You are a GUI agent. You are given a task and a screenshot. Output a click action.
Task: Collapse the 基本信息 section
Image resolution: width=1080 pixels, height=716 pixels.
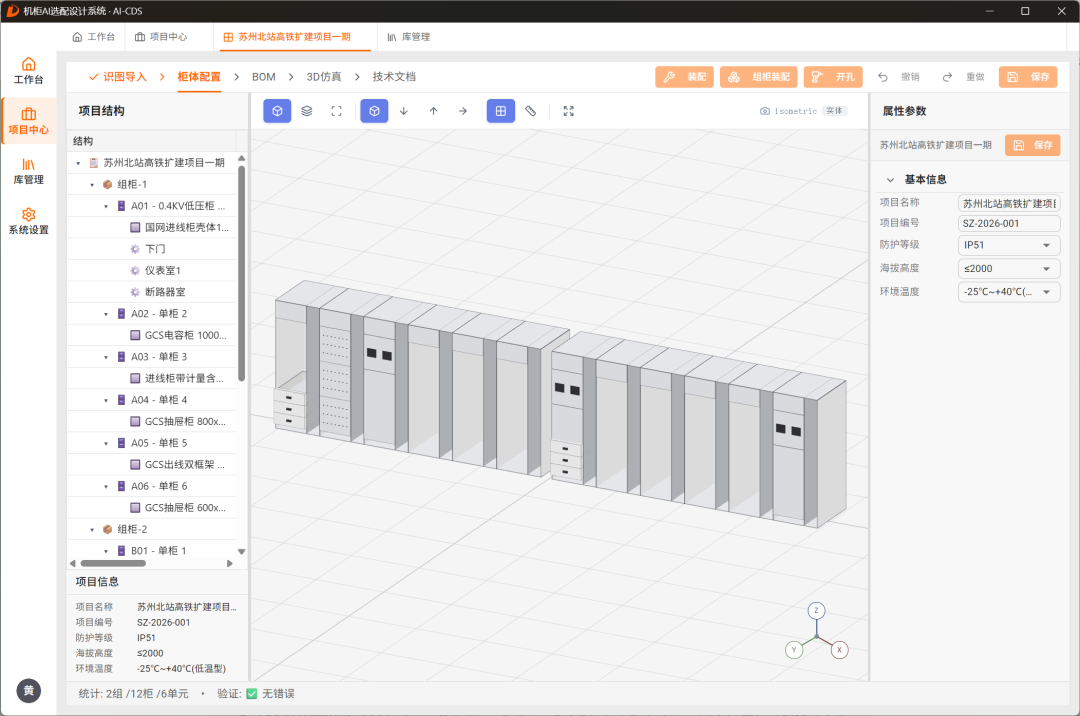click(890, 180)
